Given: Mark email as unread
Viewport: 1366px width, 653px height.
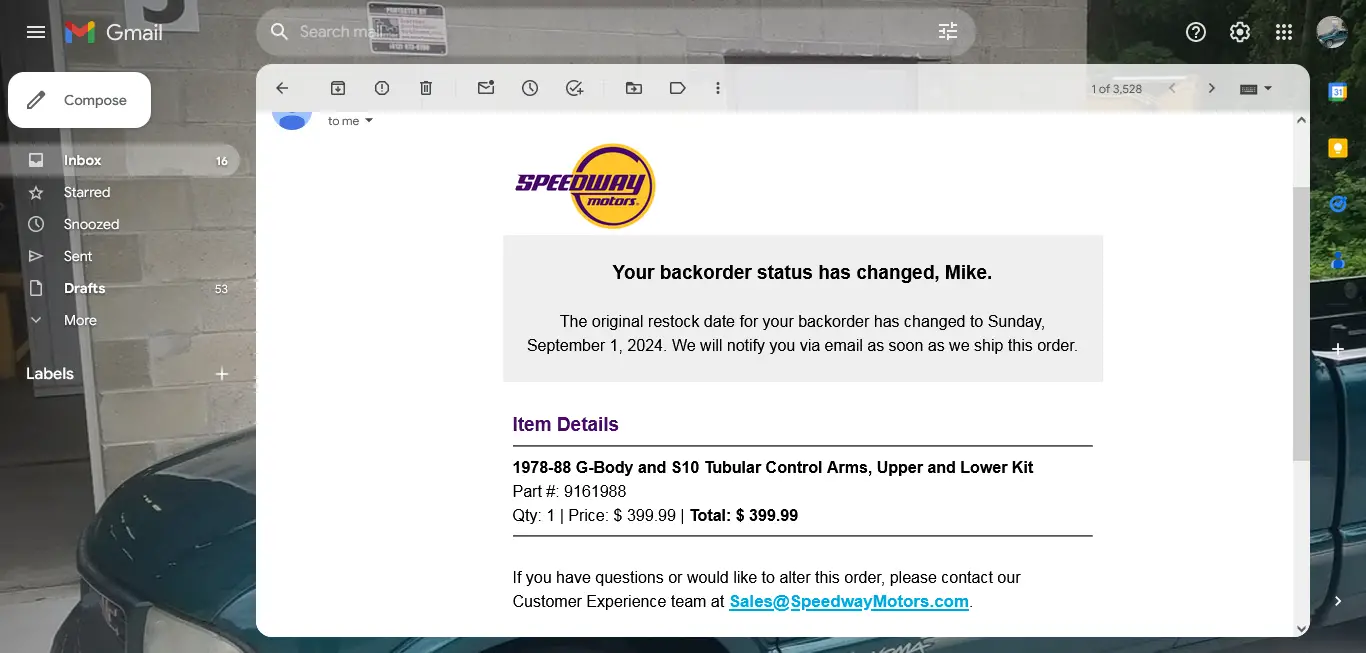Looking at the screenshot, I should pyautogui.click(x=486, y=88).
